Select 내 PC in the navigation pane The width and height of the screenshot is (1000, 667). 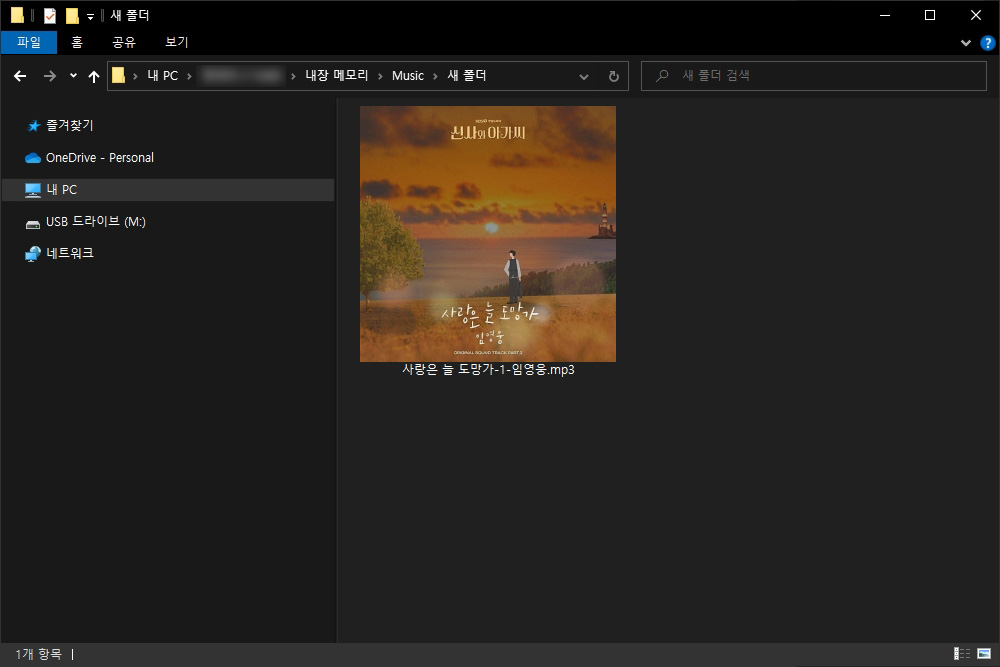168,190
